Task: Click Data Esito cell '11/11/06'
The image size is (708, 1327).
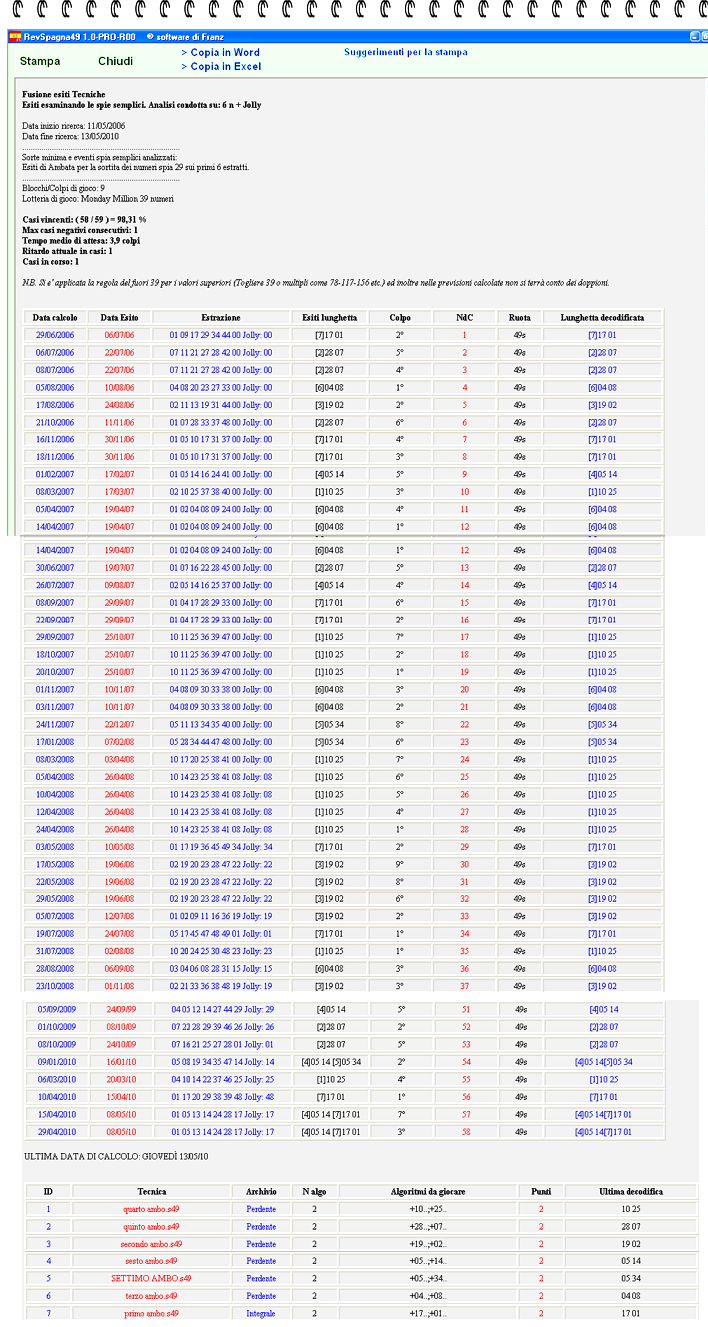Action: click(x=120, y=422)
